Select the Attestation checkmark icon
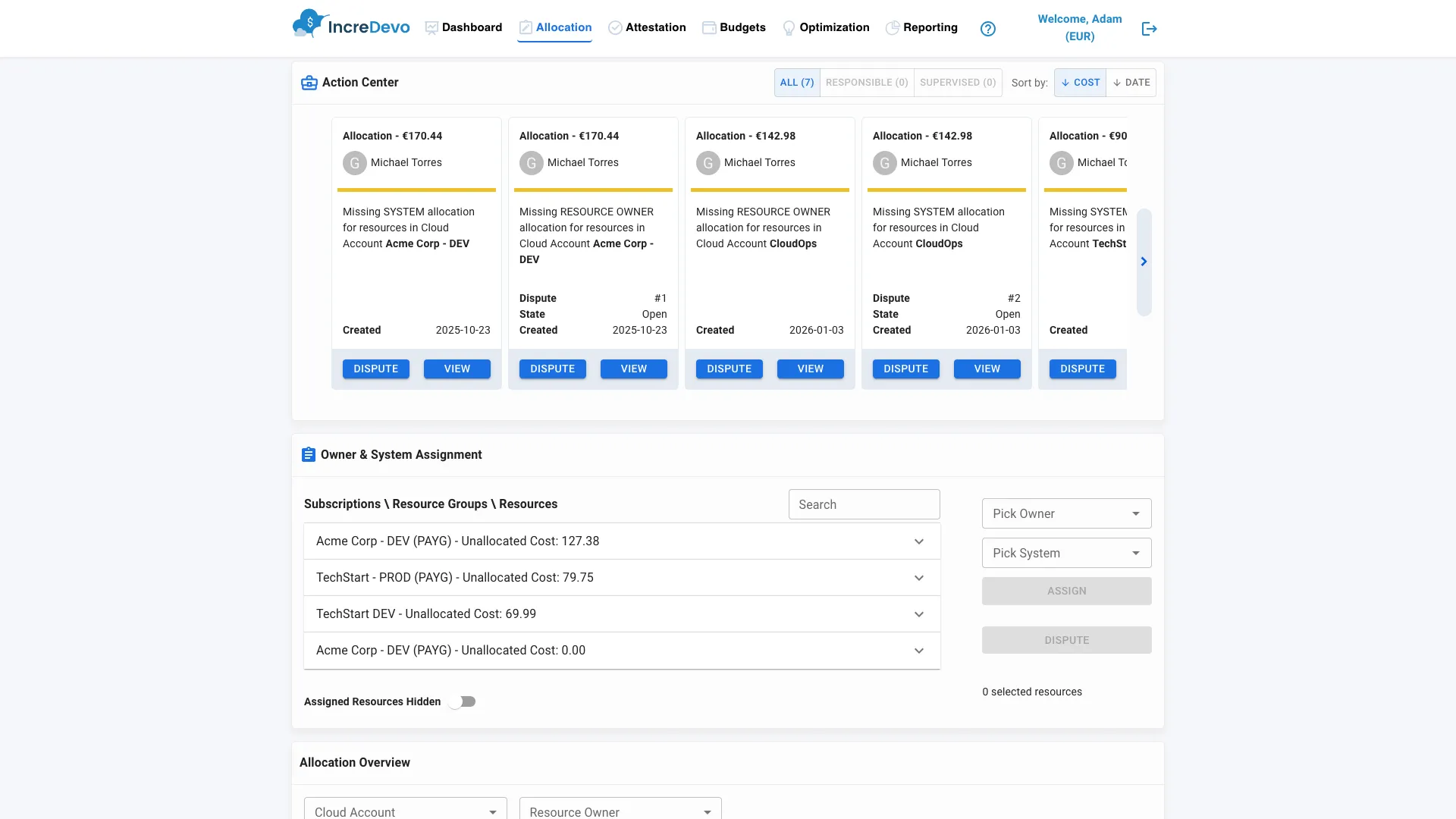The width and height of the screenshot is (1456, 819). tap(614, 28)
